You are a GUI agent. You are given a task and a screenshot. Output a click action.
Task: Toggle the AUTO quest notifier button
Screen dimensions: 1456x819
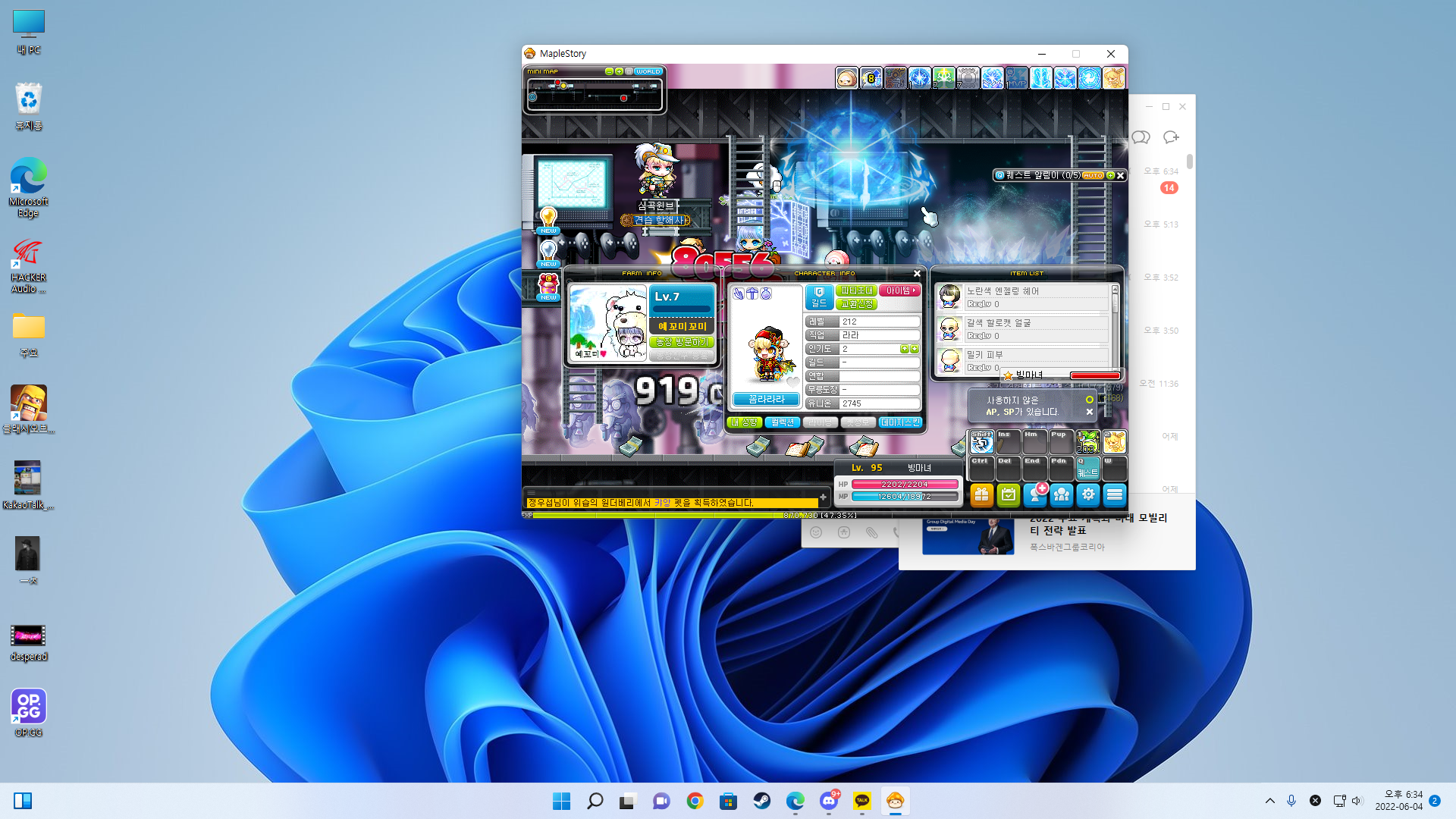pyautogui.click(x=1093, y=175)
